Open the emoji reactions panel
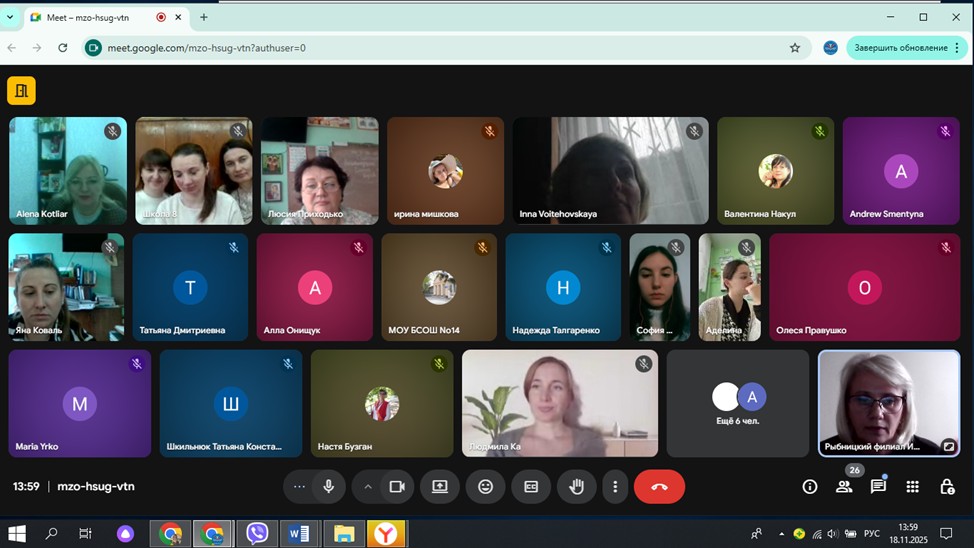This screenshot has height=548, width=974. [x=485, y=487]
